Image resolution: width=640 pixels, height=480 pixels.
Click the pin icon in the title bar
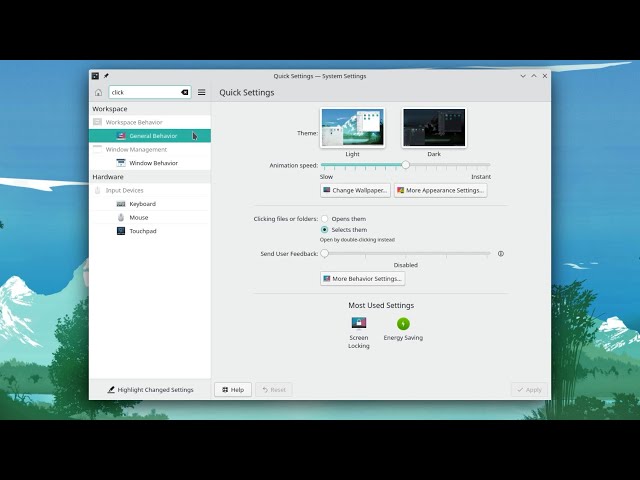click(107, 76)
